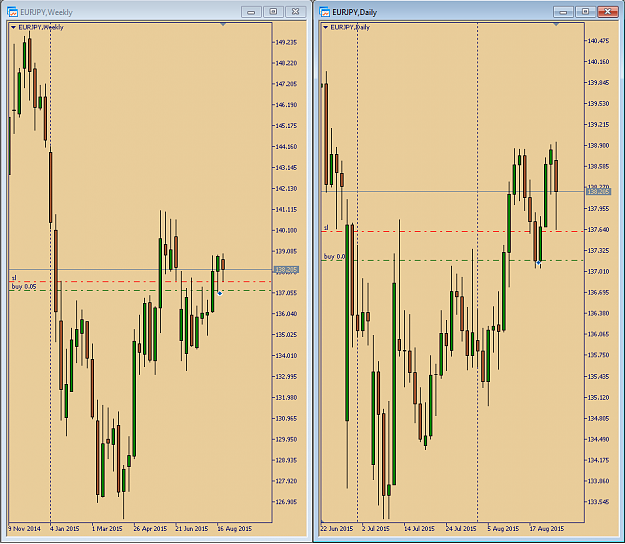This screenshot has height=544, width=625.
Task: Click the chart shift marker in Weekly chart
Action: coord(223,25)
